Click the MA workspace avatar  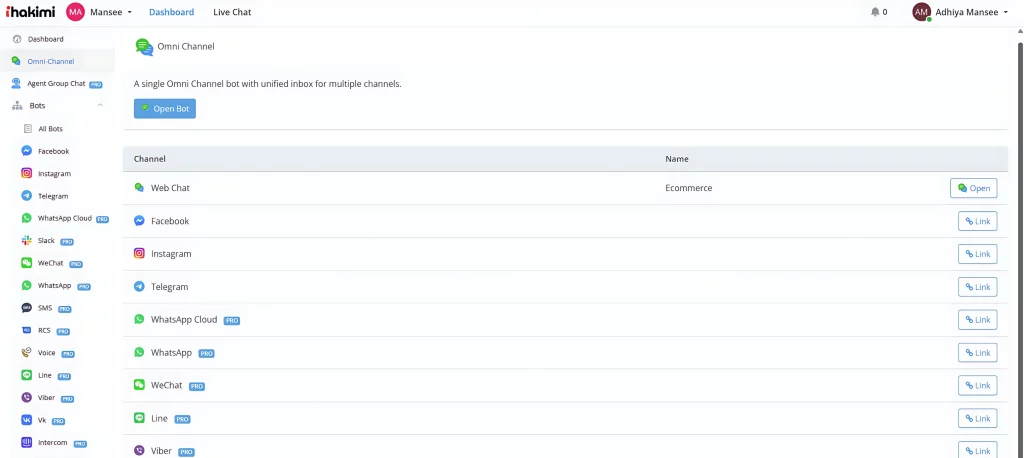76,12
